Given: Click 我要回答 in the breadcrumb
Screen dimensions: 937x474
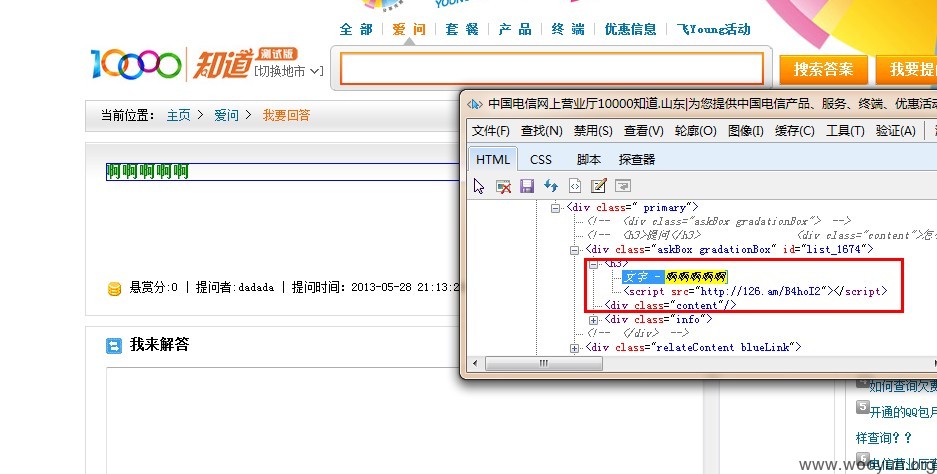Looking at the screenshot, I should click(x=286, y=115).
